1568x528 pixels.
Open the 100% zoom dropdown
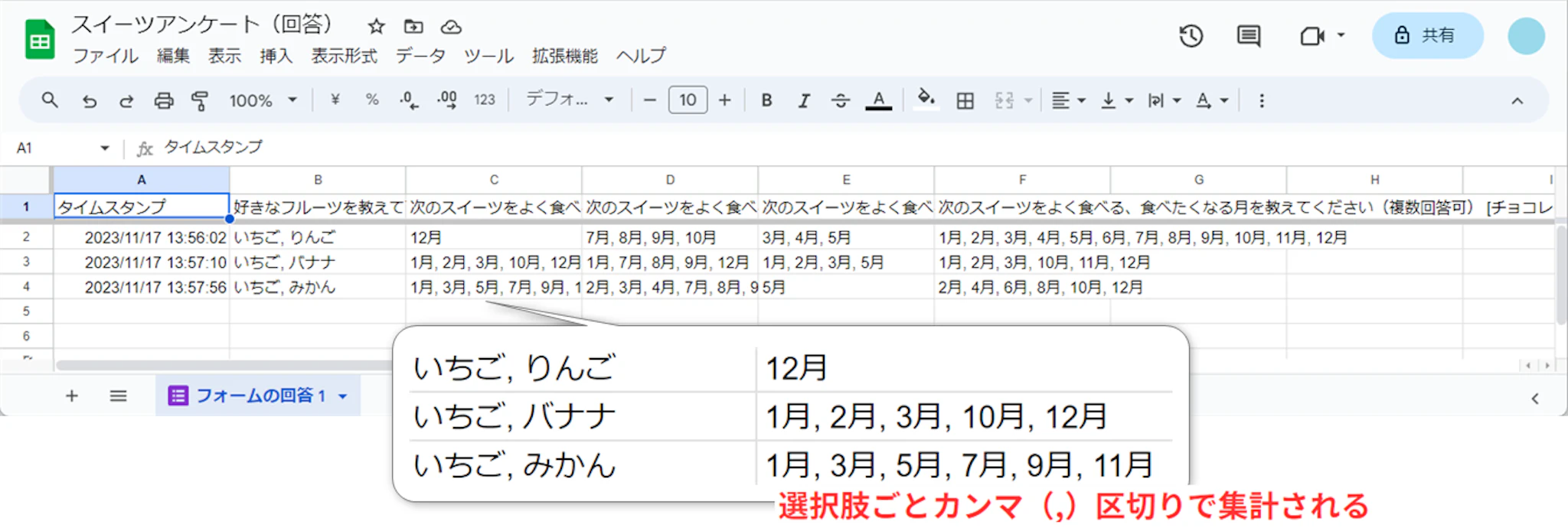pyautogui.click(x=263, y=100)
